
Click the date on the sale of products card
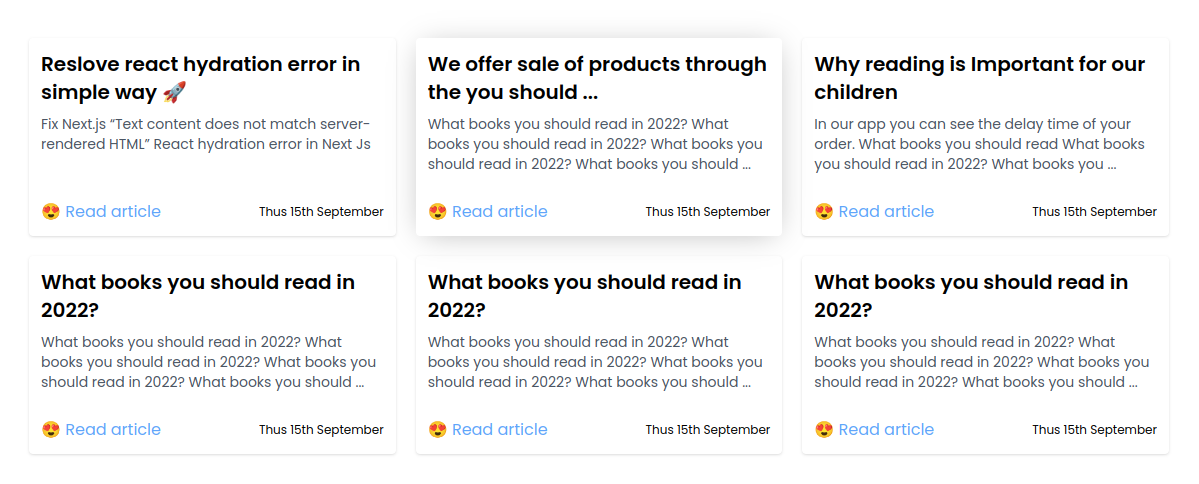pos(707,212)
